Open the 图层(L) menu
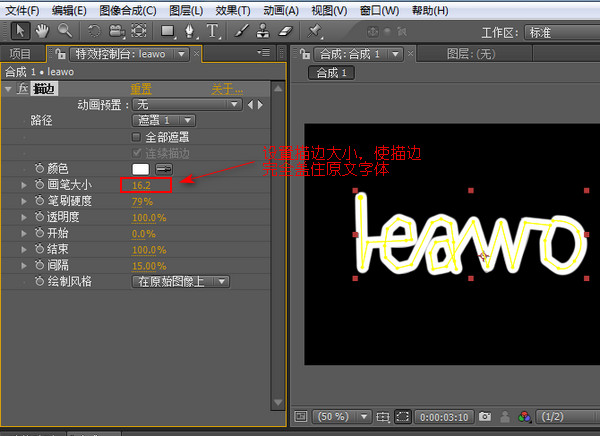Screen dimensions: 600x436 pos(186,10)
